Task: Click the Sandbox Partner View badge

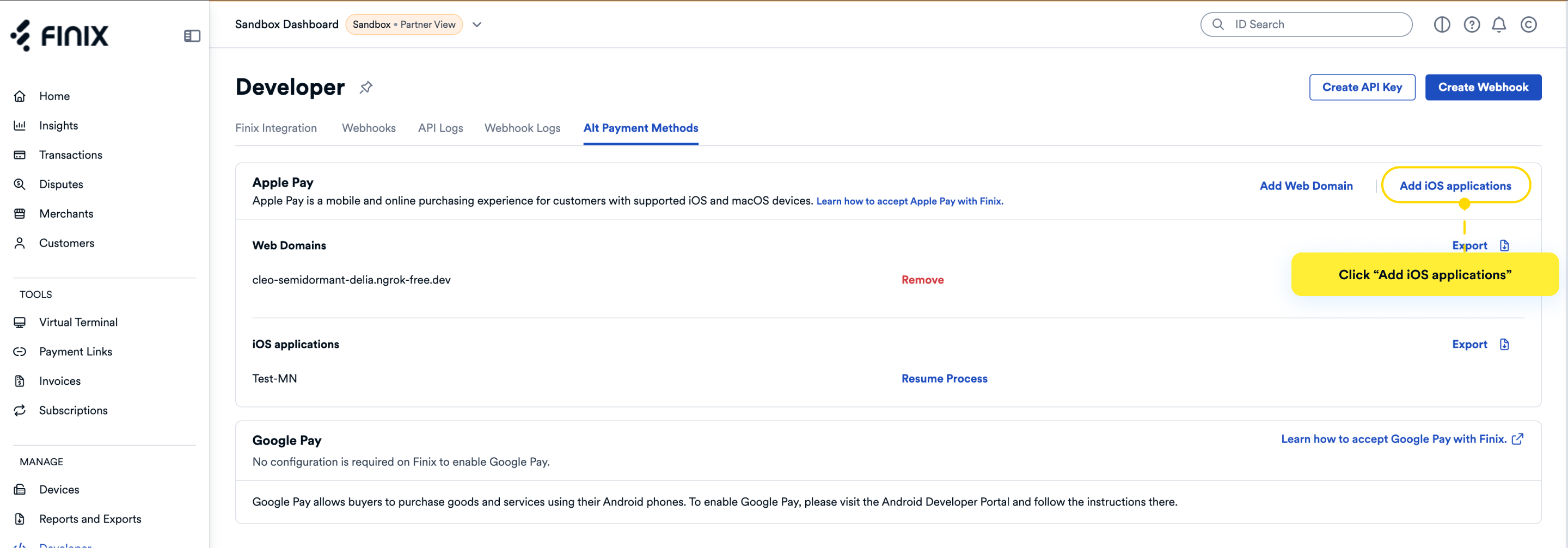Action: [x=403, y=24]
